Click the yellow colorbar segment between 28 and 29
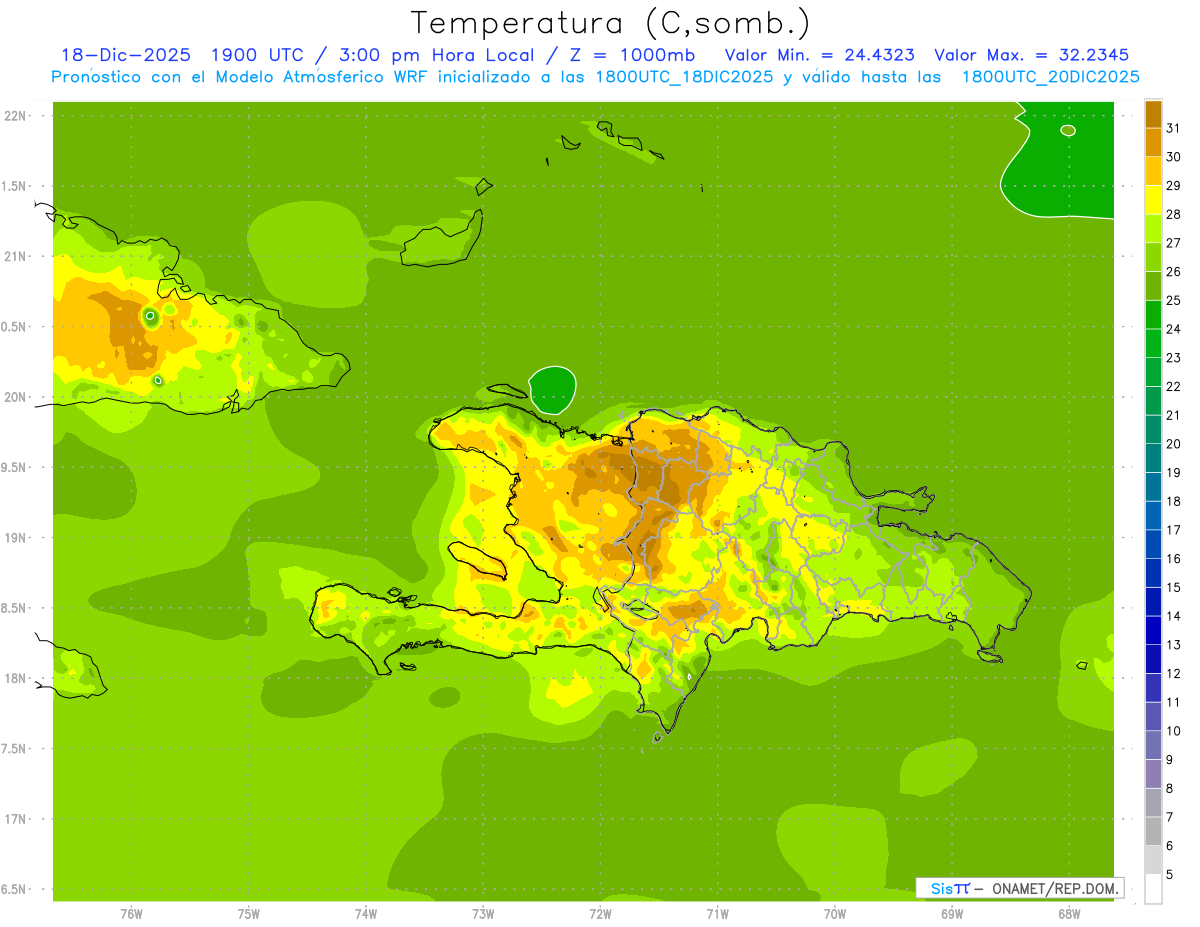This screenshot has height=927, width=1200. 1153,199
